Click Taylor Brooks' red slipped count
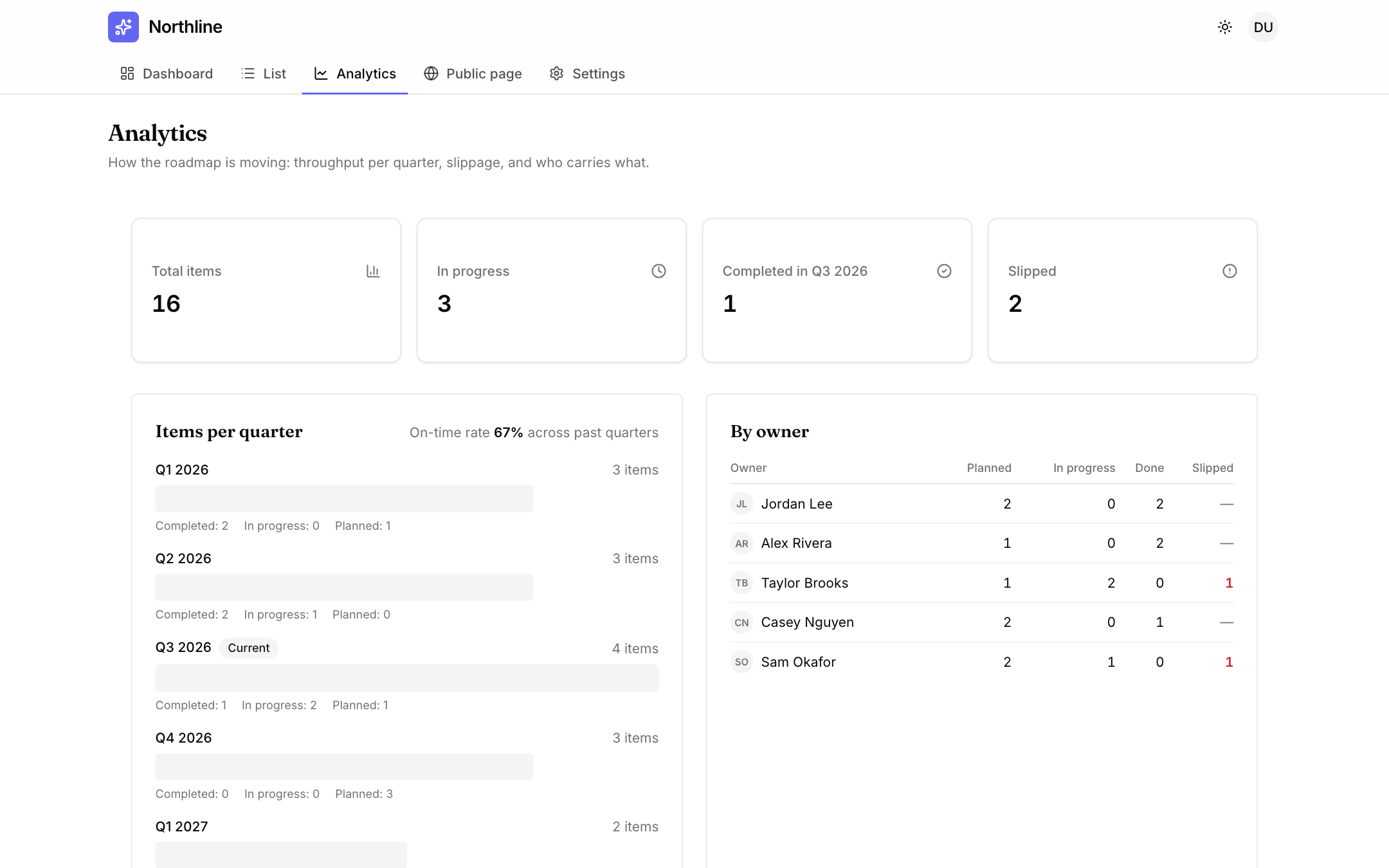This screenshot has width=1389, height=868. (x=1229, y=583)
